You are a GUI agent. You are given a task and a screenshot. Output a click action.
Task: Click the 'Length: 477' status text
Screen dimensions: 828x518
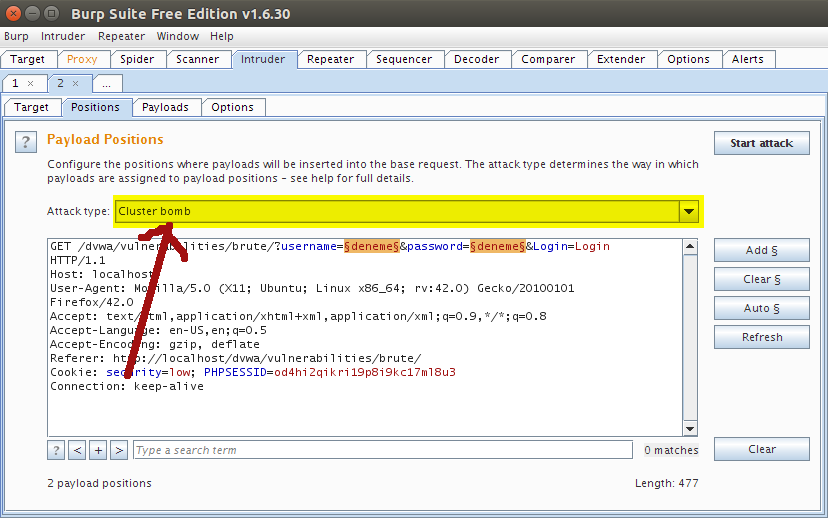click(x=666, y=483)
